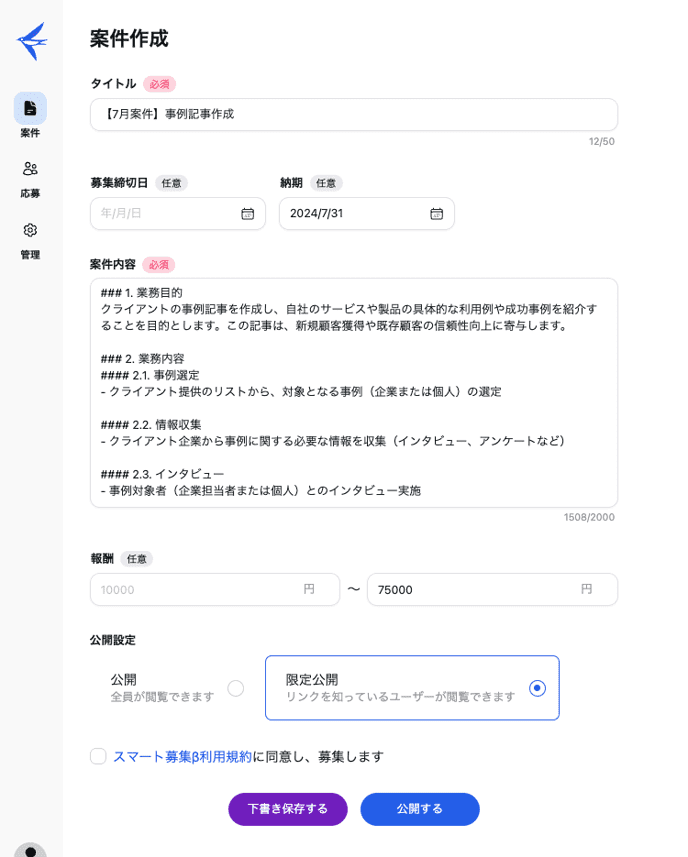Viewport: 688px width, 857px height.
Task: Click the 下書き保存する button
Action: point(288,809)
